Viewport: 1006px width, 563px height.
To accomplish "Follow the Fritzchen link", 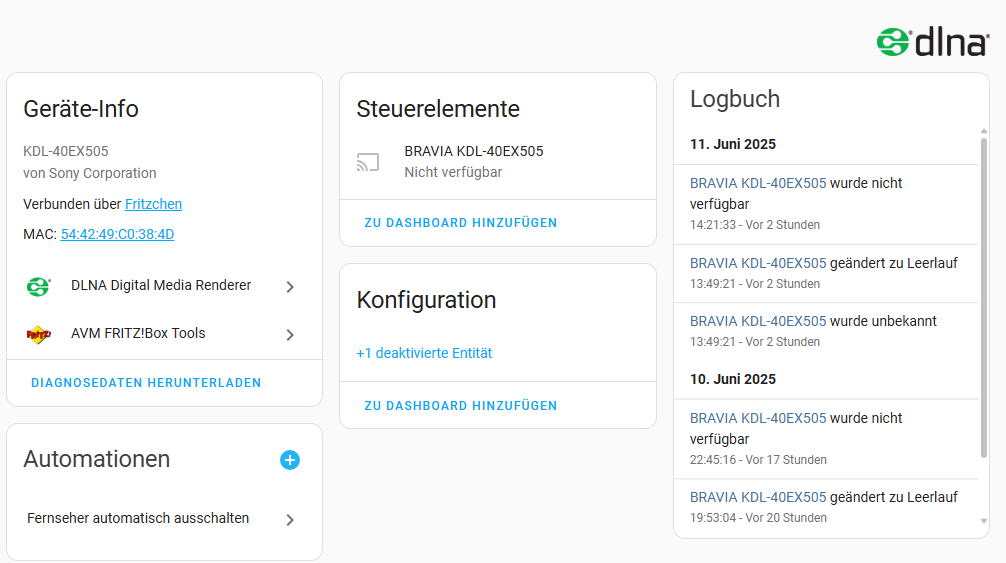I will click(x=153, y=204).
